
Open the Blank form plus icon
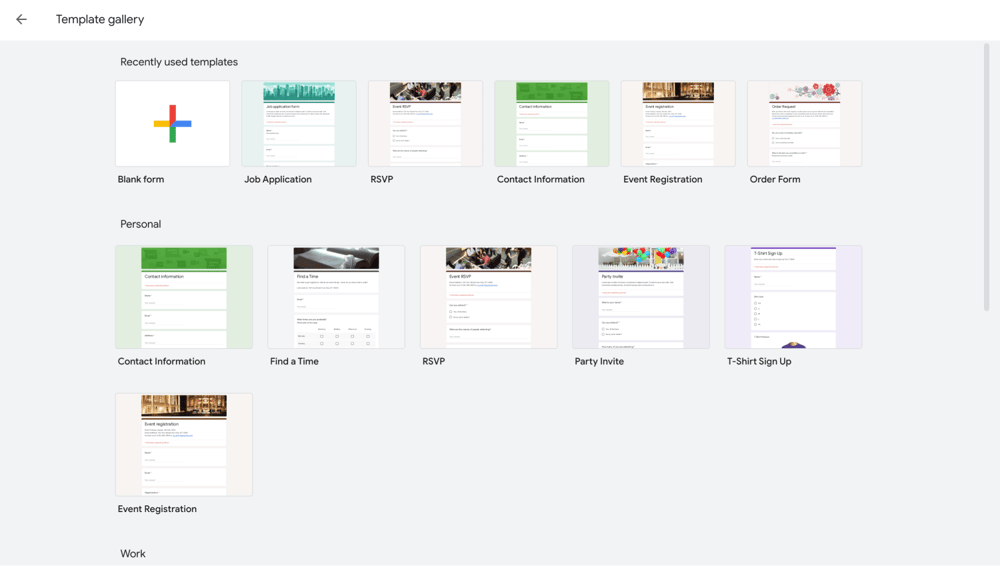[x=172, y=124]
